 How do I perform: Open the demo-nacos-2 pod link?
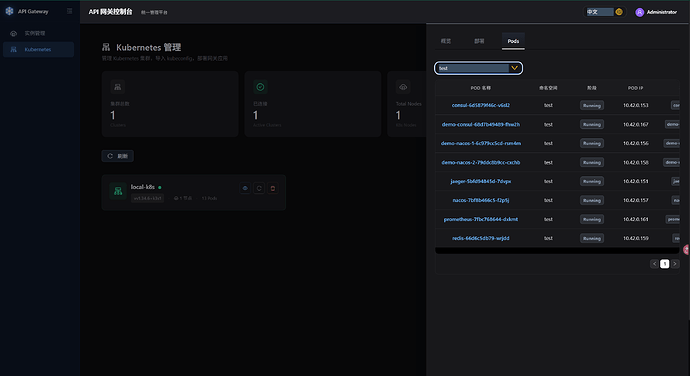(481, 162)
